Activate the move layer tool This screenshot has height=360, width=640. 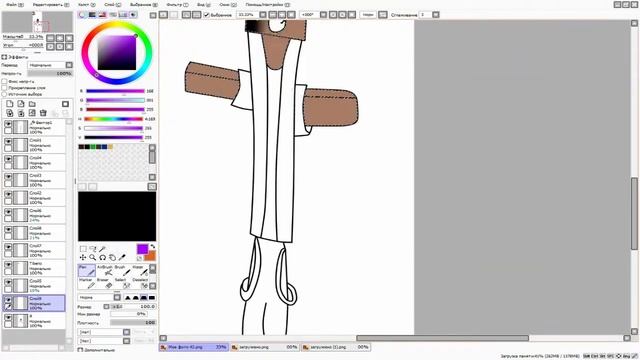point(83,258)
